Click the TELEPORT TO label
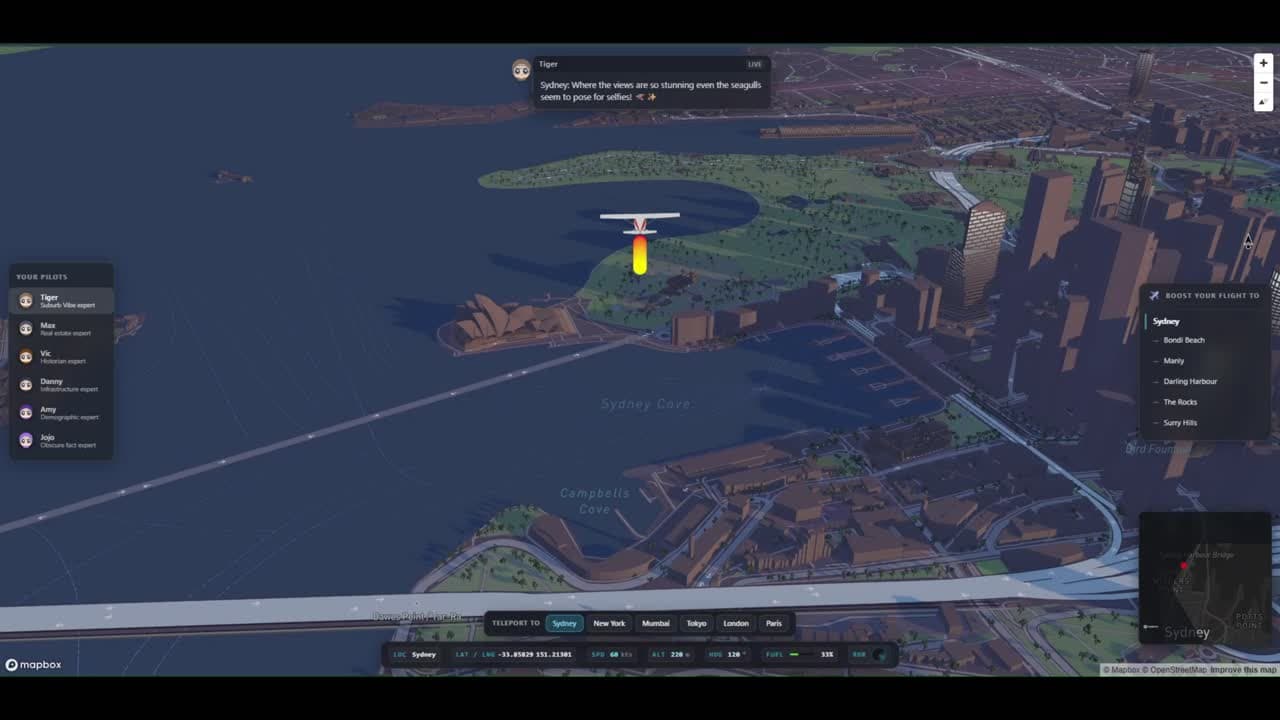 [516, 623]
